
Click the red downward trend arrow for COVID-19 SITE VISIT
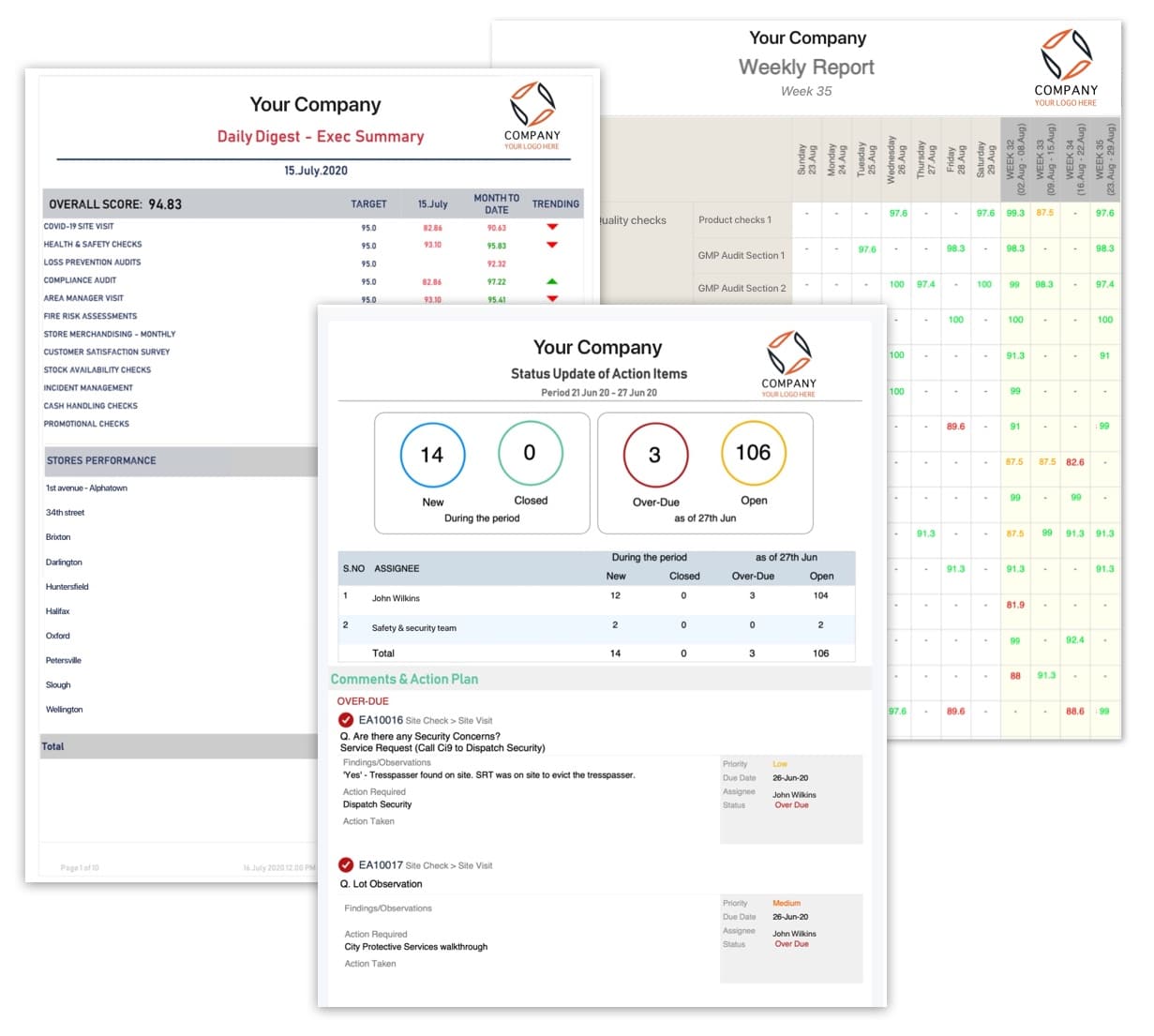pyautogui.click(x=553, y=227)
